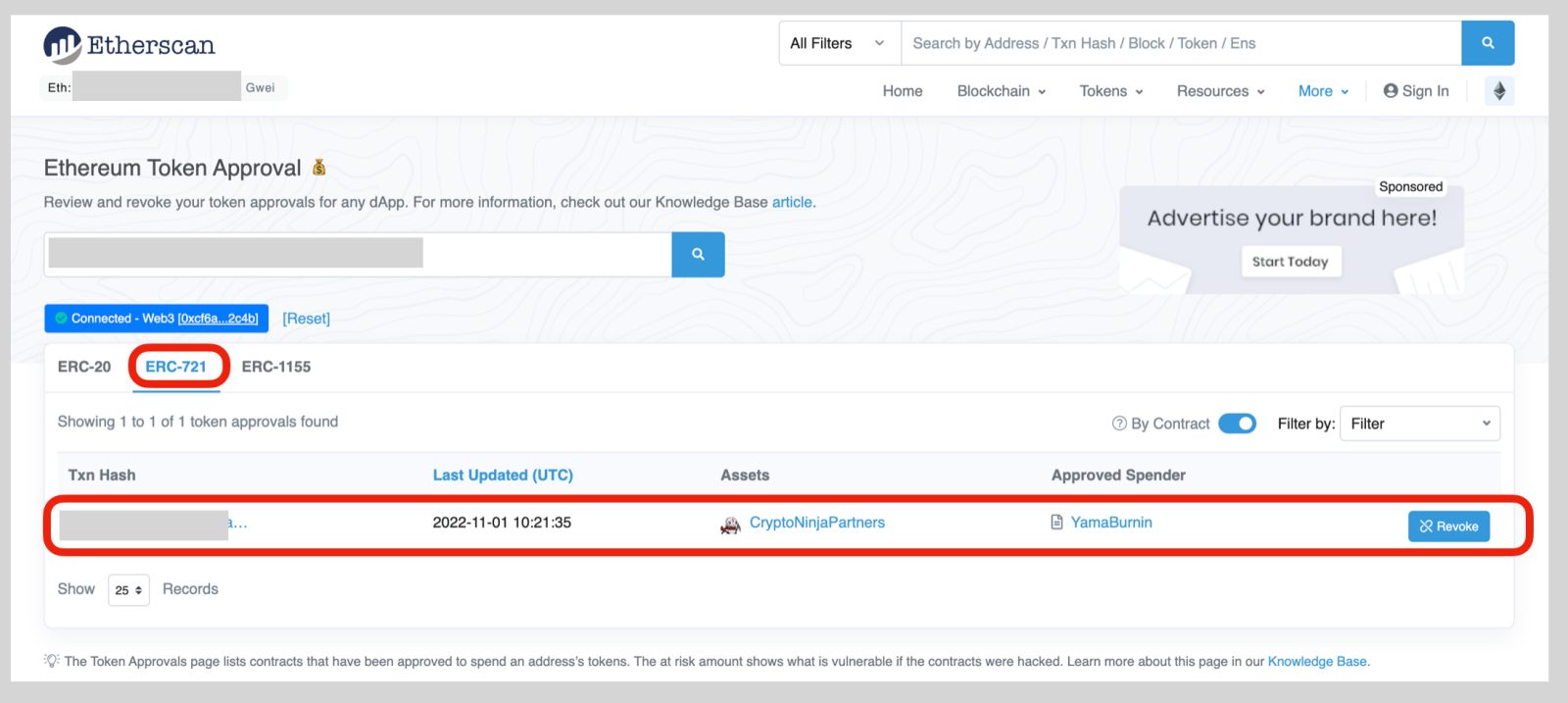Expand the Tokens menu
The width and height of the screenshot is (1568, 703).
coord(1111,91)
